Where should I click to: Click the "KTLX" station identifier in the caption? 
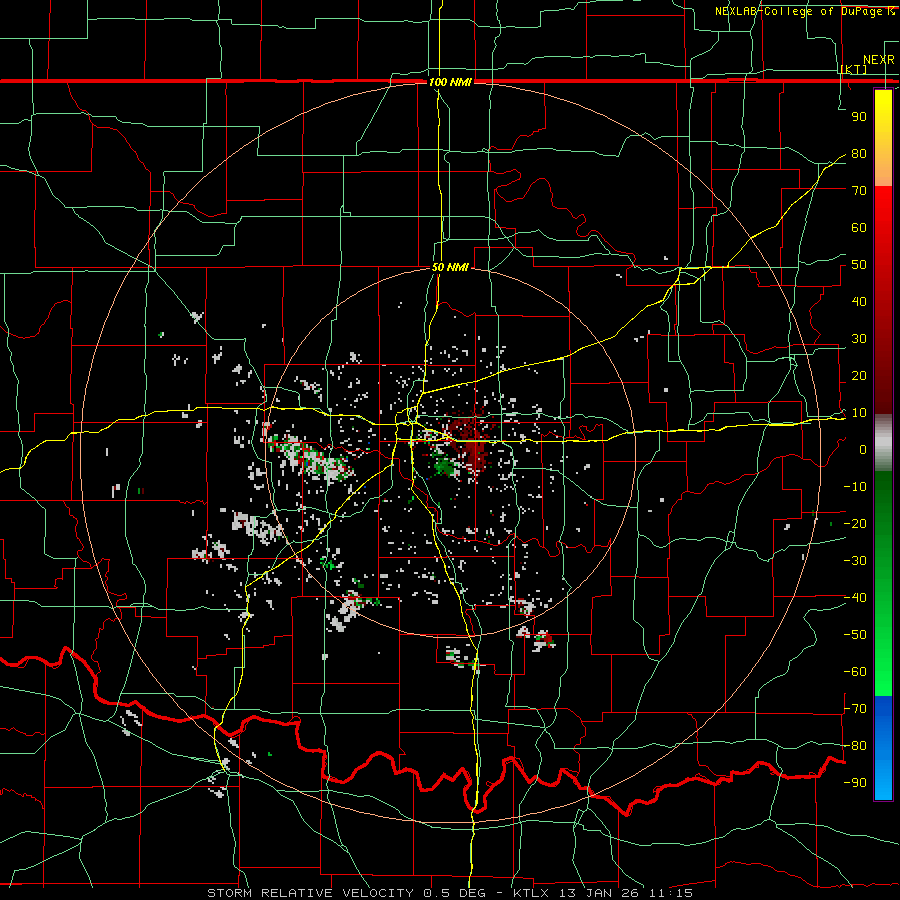(x=530, y=893)
